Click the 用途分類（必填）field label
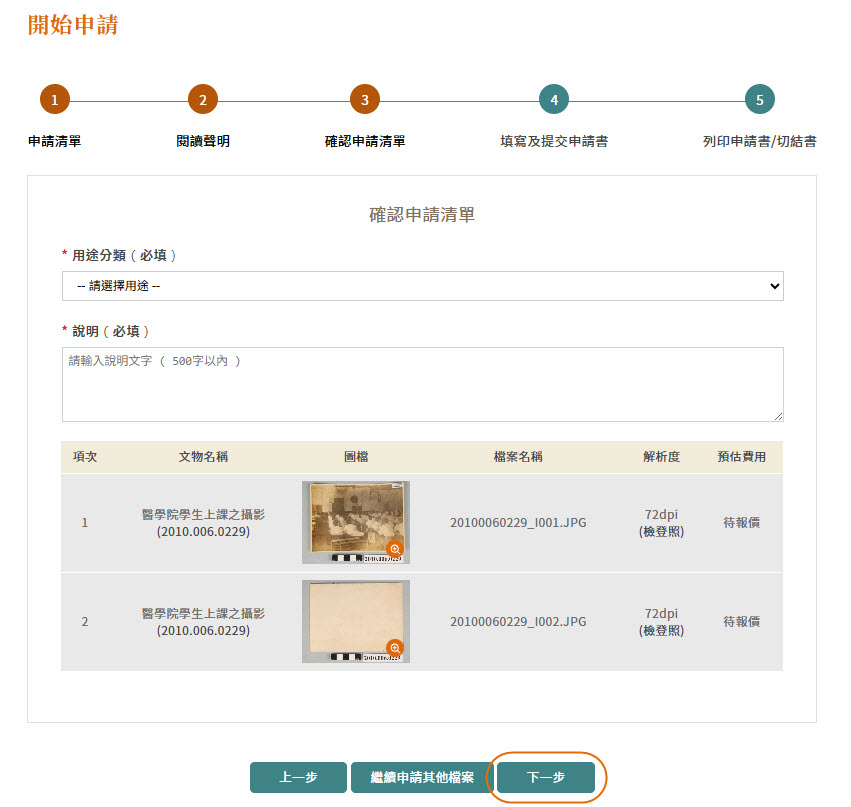This screenshot has height=807, width=851. click(124, 255)
